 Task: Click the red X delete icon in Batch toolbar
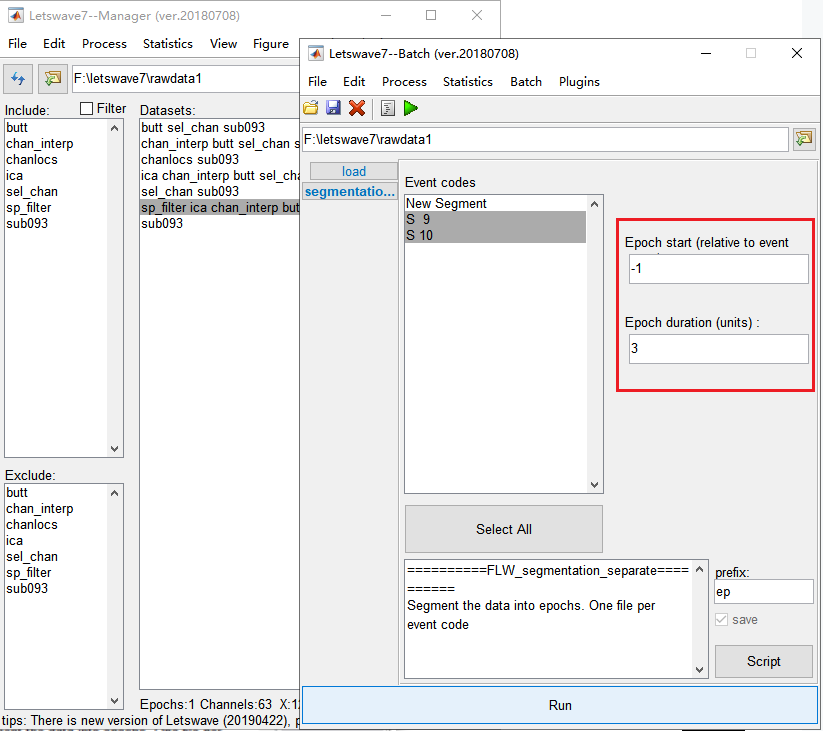[357, 108]
